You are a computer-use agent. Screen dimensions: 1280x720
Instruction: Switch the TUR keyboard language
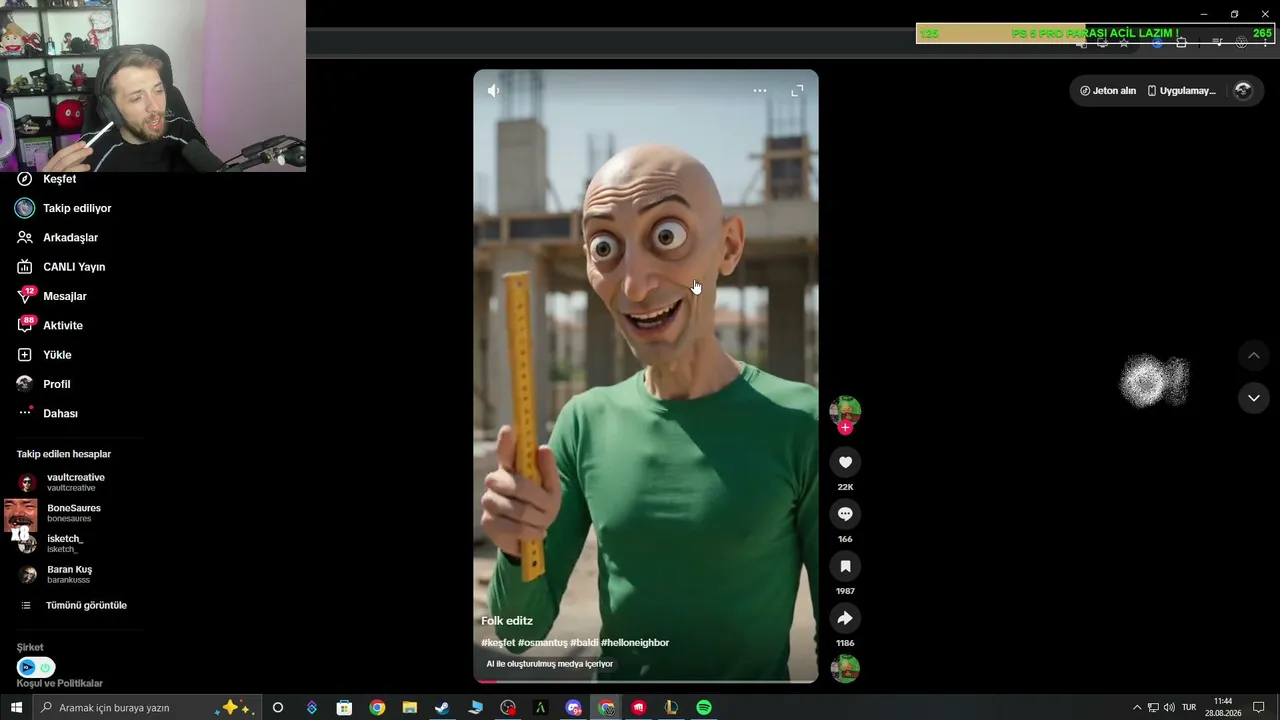pos(1189,708)
